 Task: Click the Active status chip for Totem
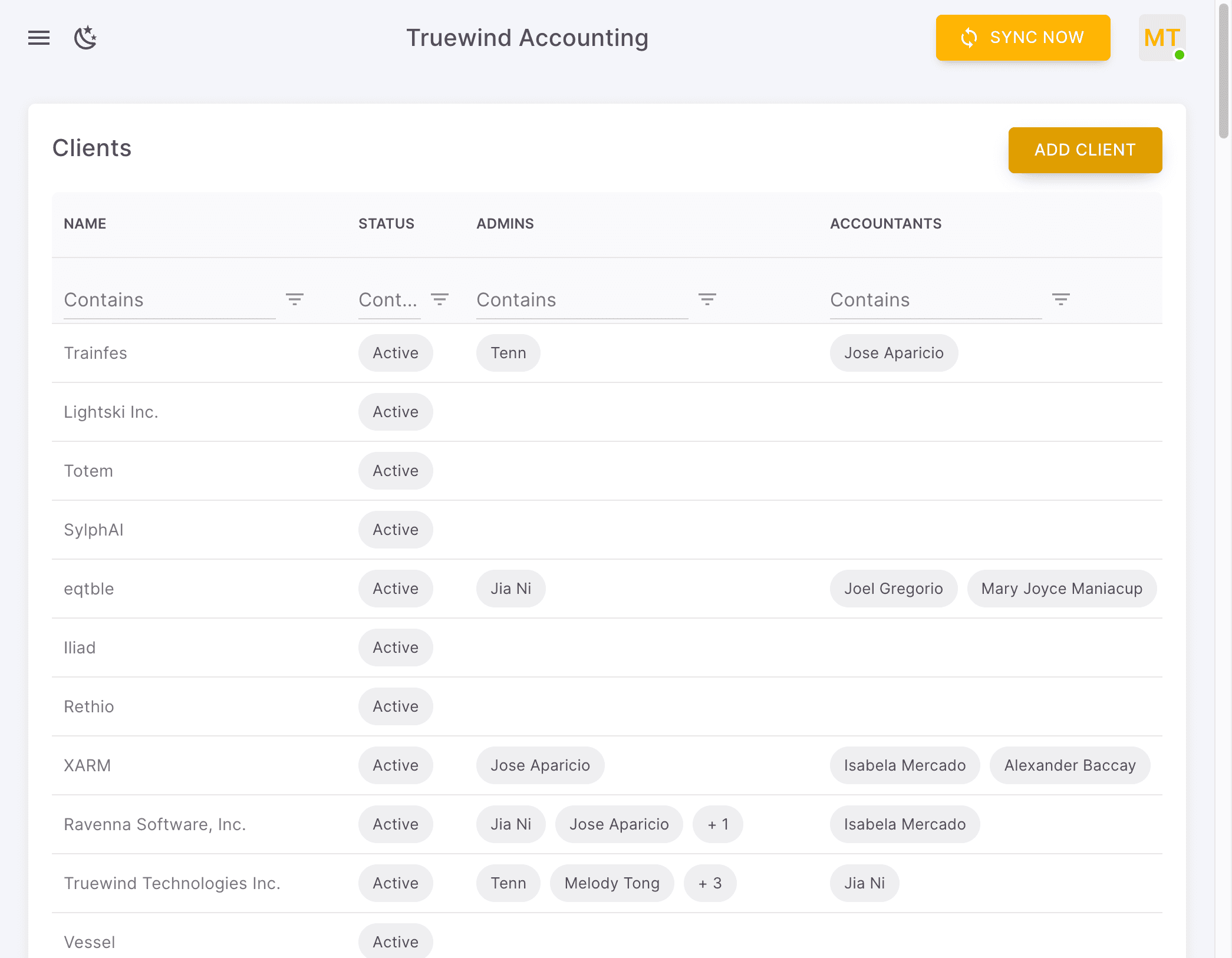point(396,471)
